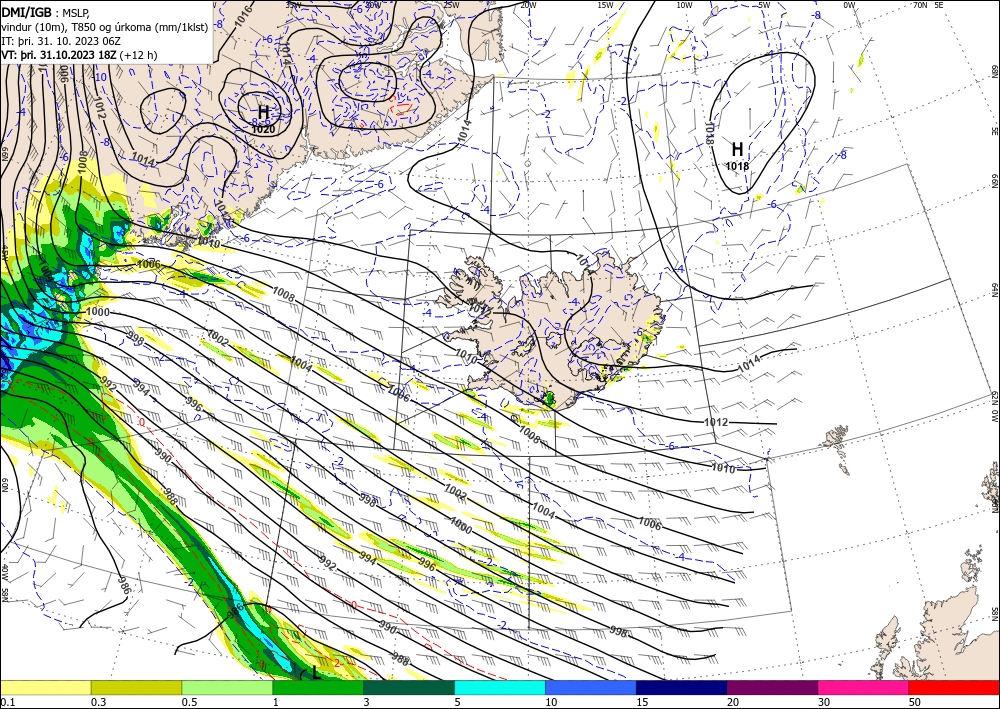Click the '25W' longitude label

tap(451, 5)
